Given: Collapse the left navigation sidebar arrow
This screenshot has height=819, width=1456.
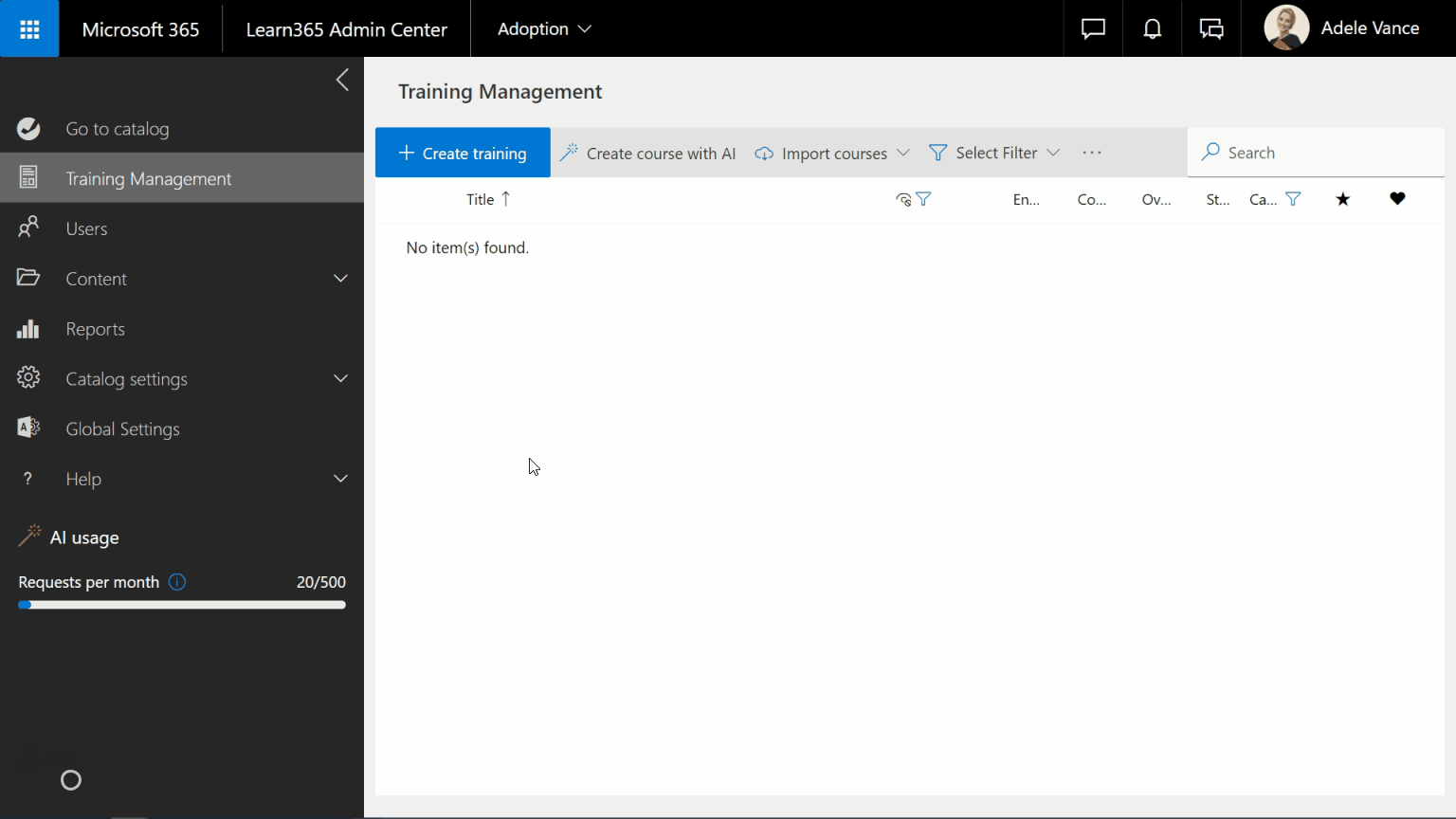Looking at the screenshot, I should coord(342,81).
